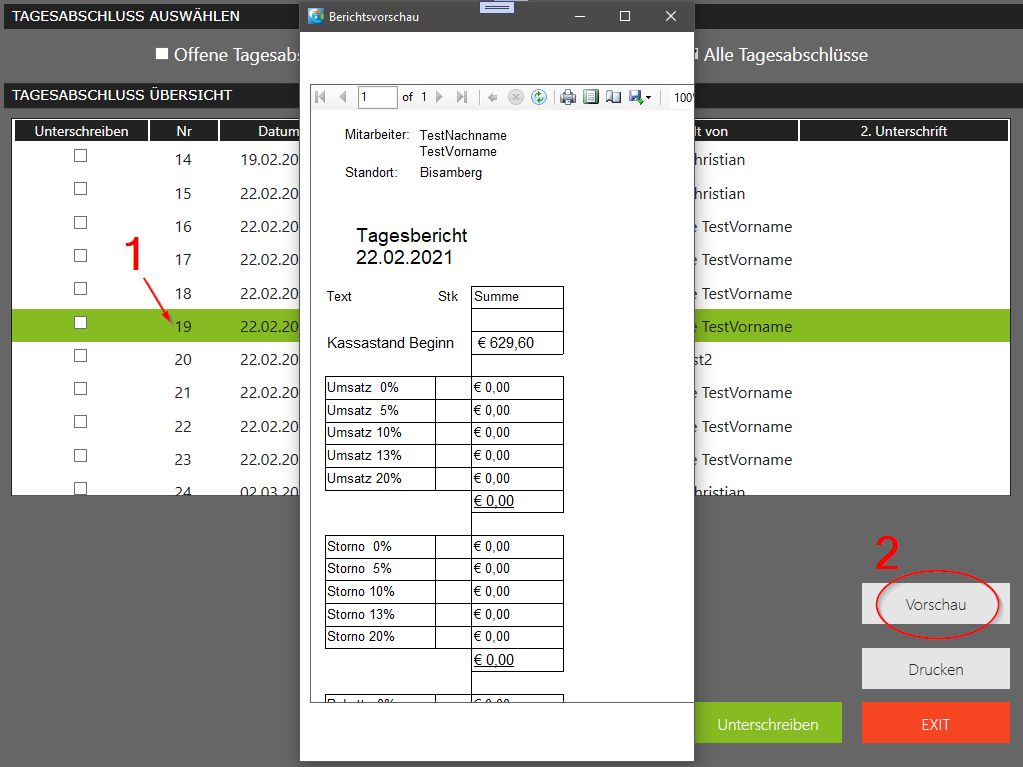Open page setup icon in report toolbar
Viewport: 1023px width, 767px height.
[613, 97]
